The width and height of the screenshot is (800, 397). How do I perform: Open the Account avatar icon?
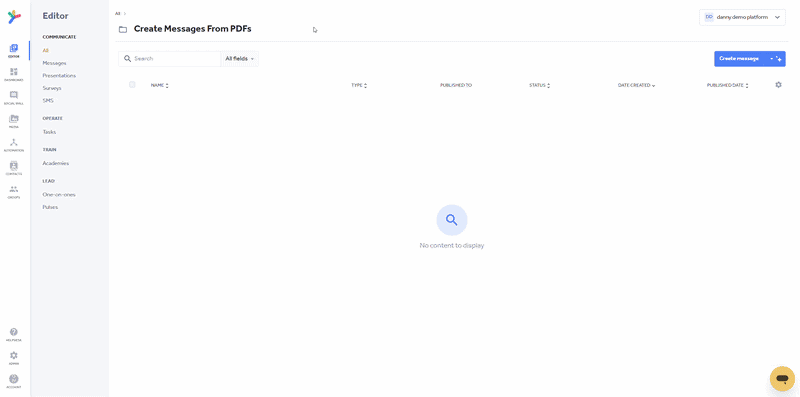tap(14, 381)
